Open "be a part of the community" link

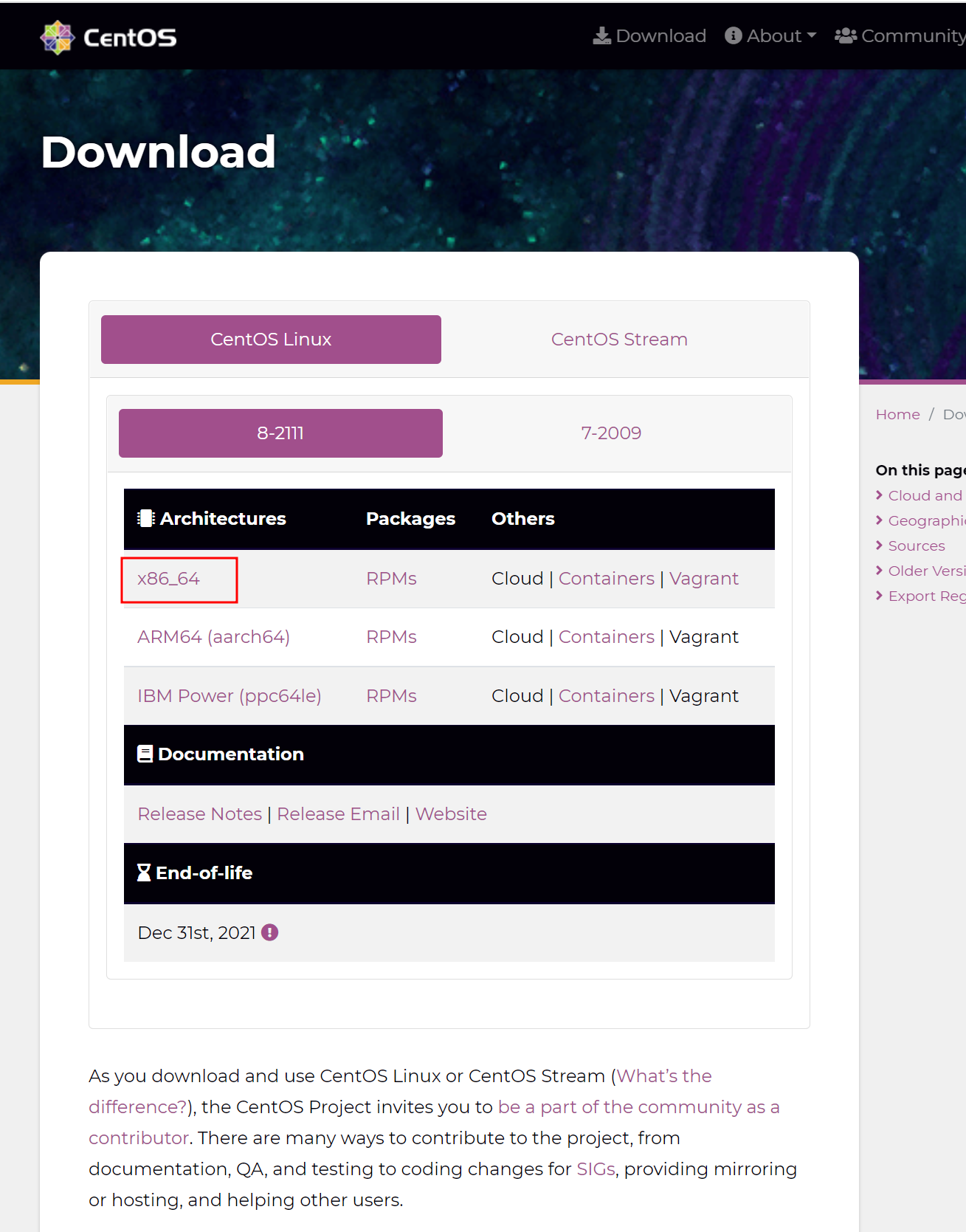[638, 1107]
